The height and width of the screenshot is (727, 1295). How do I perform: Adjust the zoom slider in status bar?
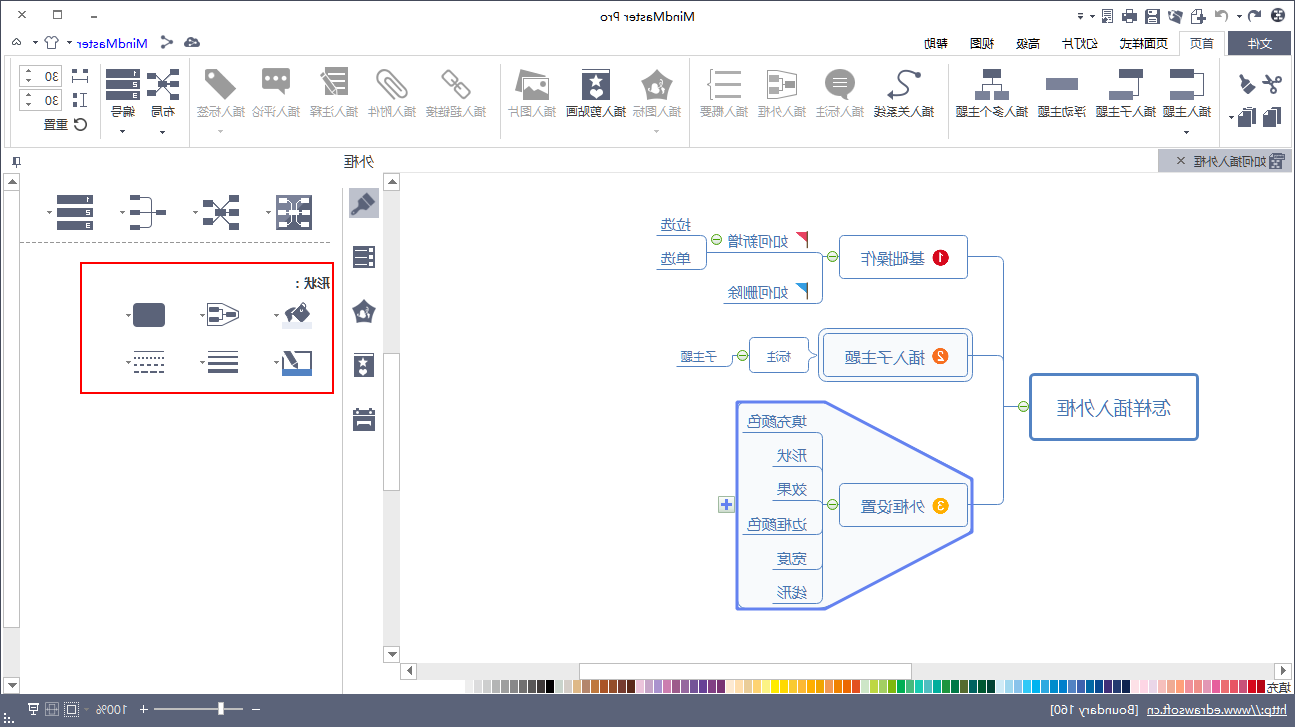pos(222,709)
